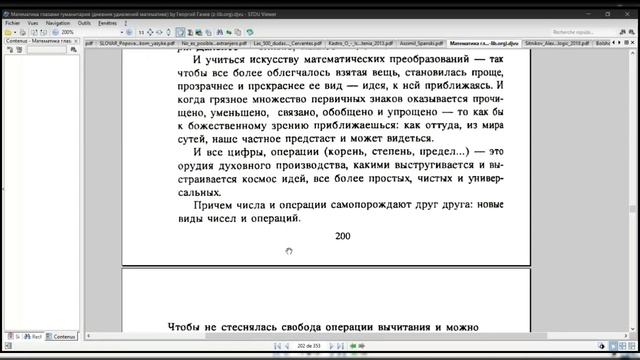The width and height of the screenshot is (640, 360).
Task: Switch to the No_es_posible pdf tab
Action: (x=214, y=43)
